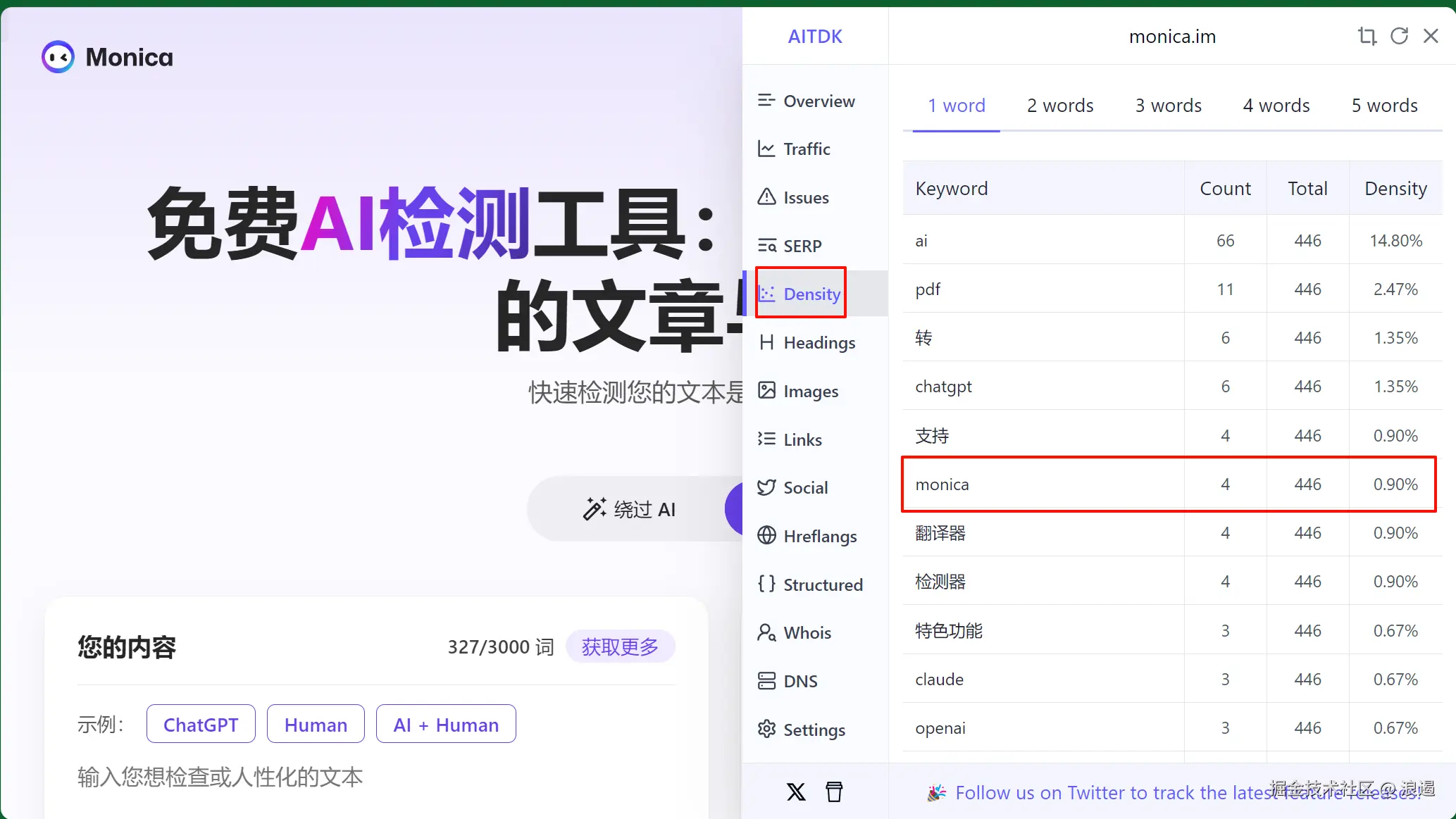Open the Issues warning section
This screenshot has height=819, width=1456.
[805, 197]
